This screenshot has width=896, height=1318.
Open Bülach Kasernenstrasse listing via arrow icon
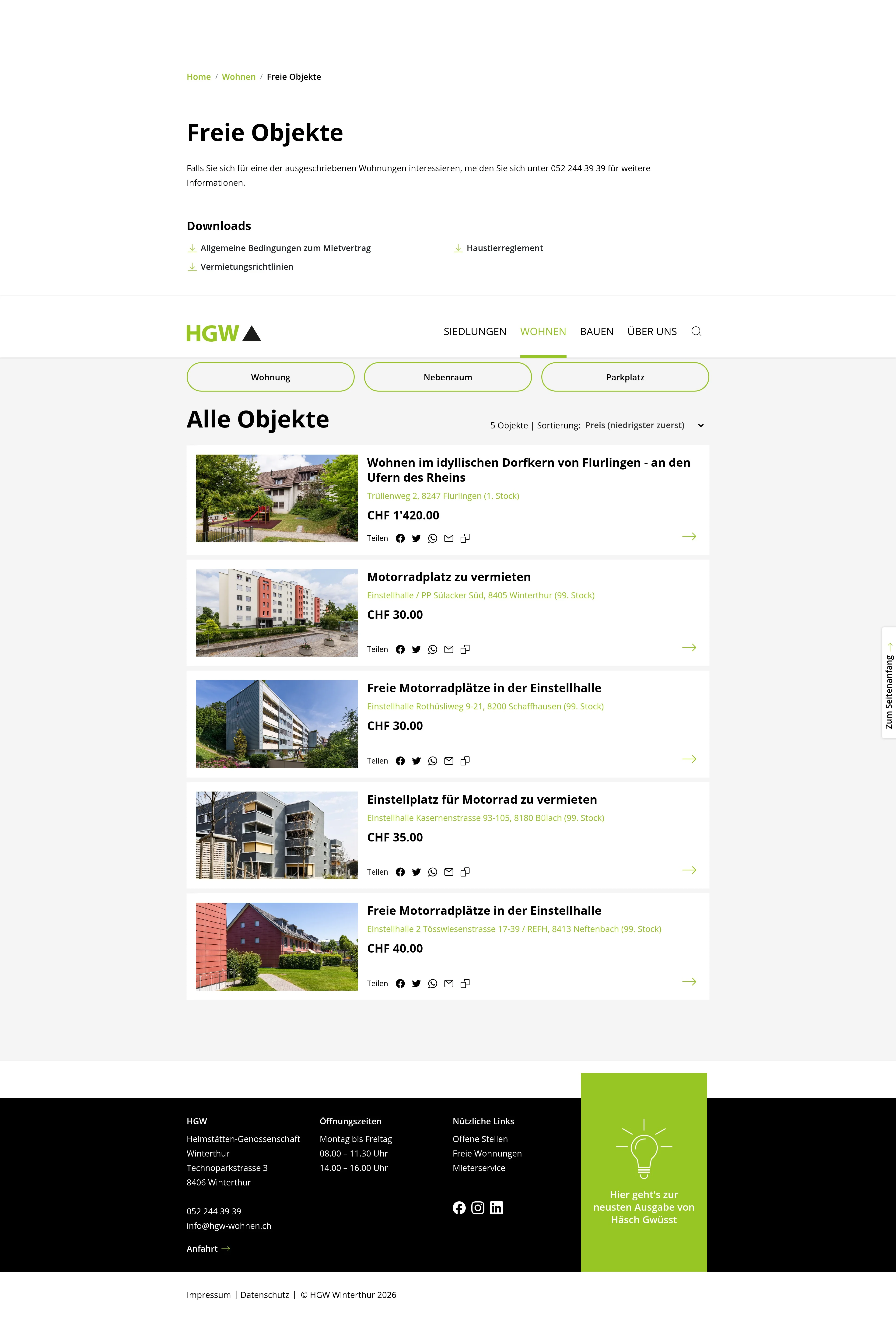point(689,870)
